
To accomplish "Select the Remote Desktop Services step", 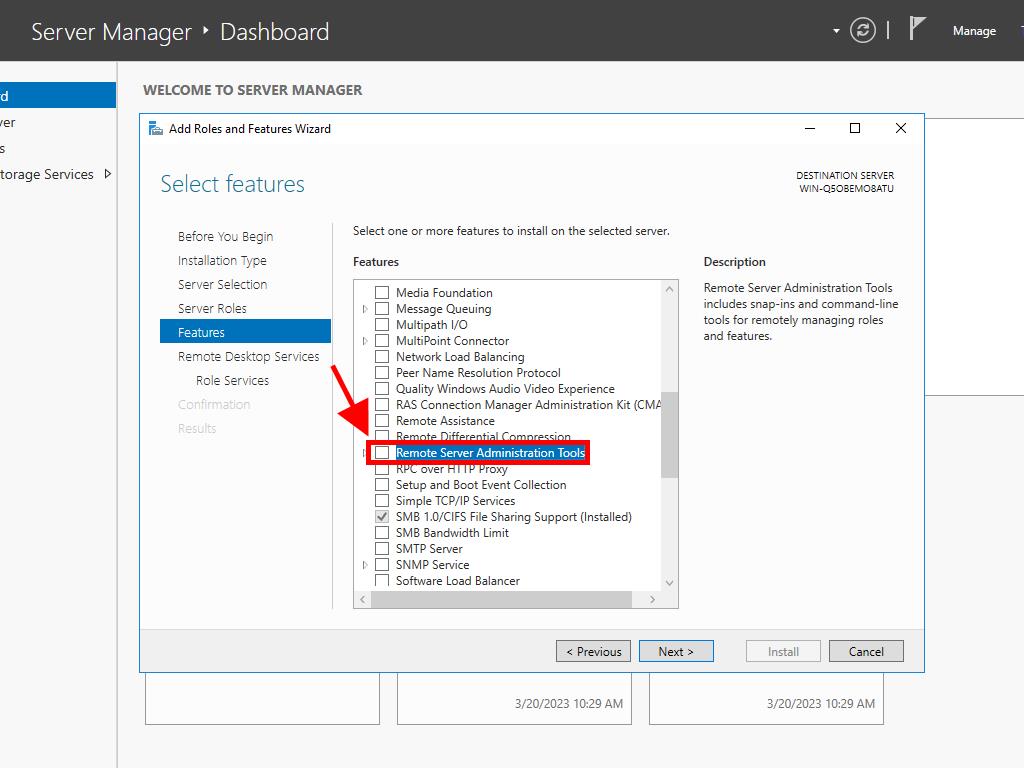I will pyautogui.click(x=248, y=356).
